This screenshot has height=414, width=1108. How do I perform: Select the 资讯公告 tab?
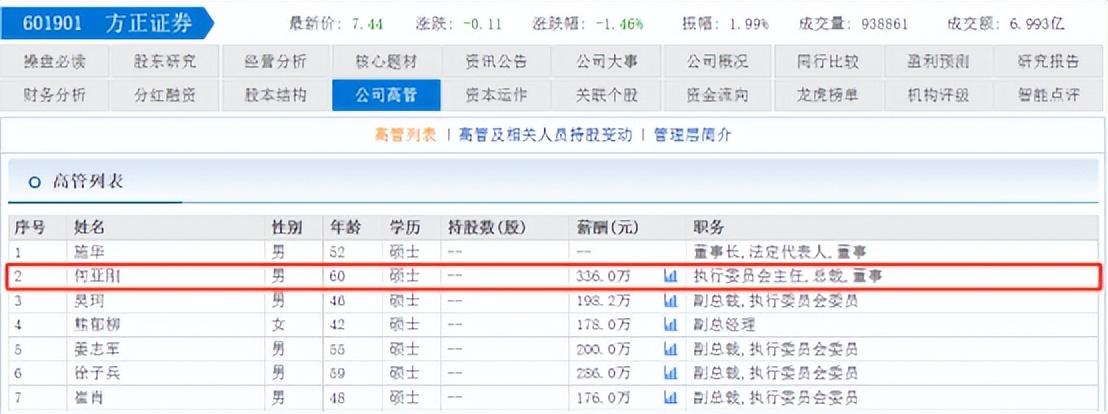click(496, 61)
